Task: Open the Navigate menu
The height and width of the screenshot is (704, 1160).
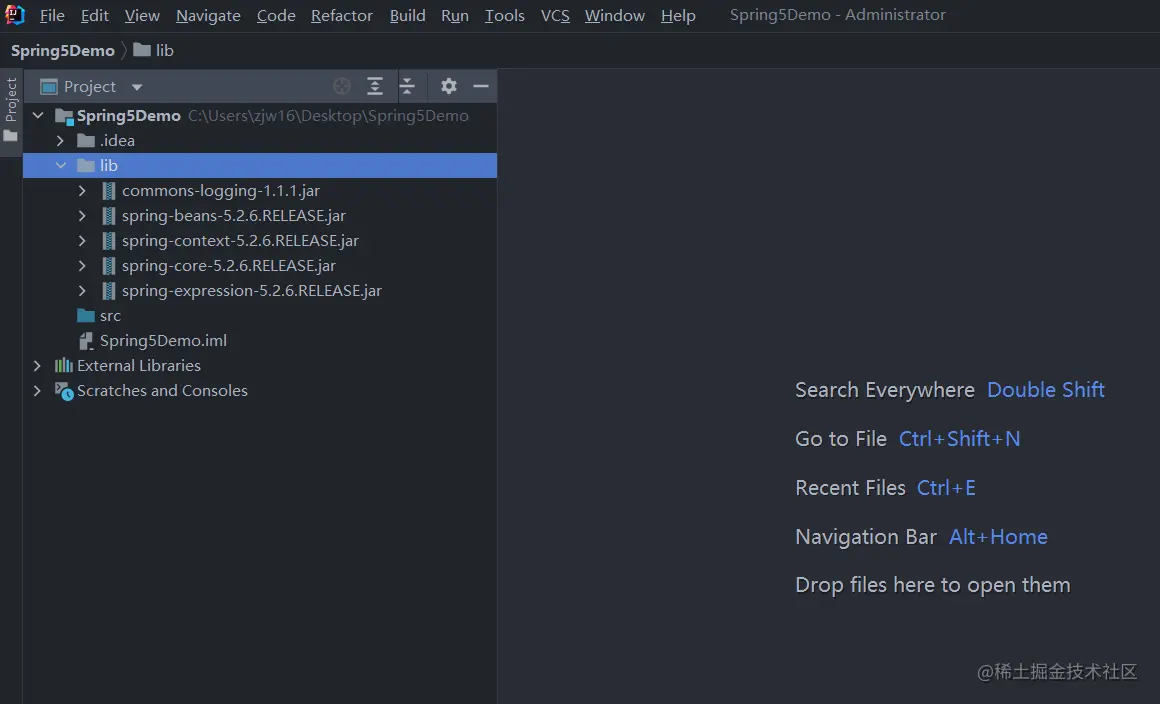Action: click(x=209, y=16)
